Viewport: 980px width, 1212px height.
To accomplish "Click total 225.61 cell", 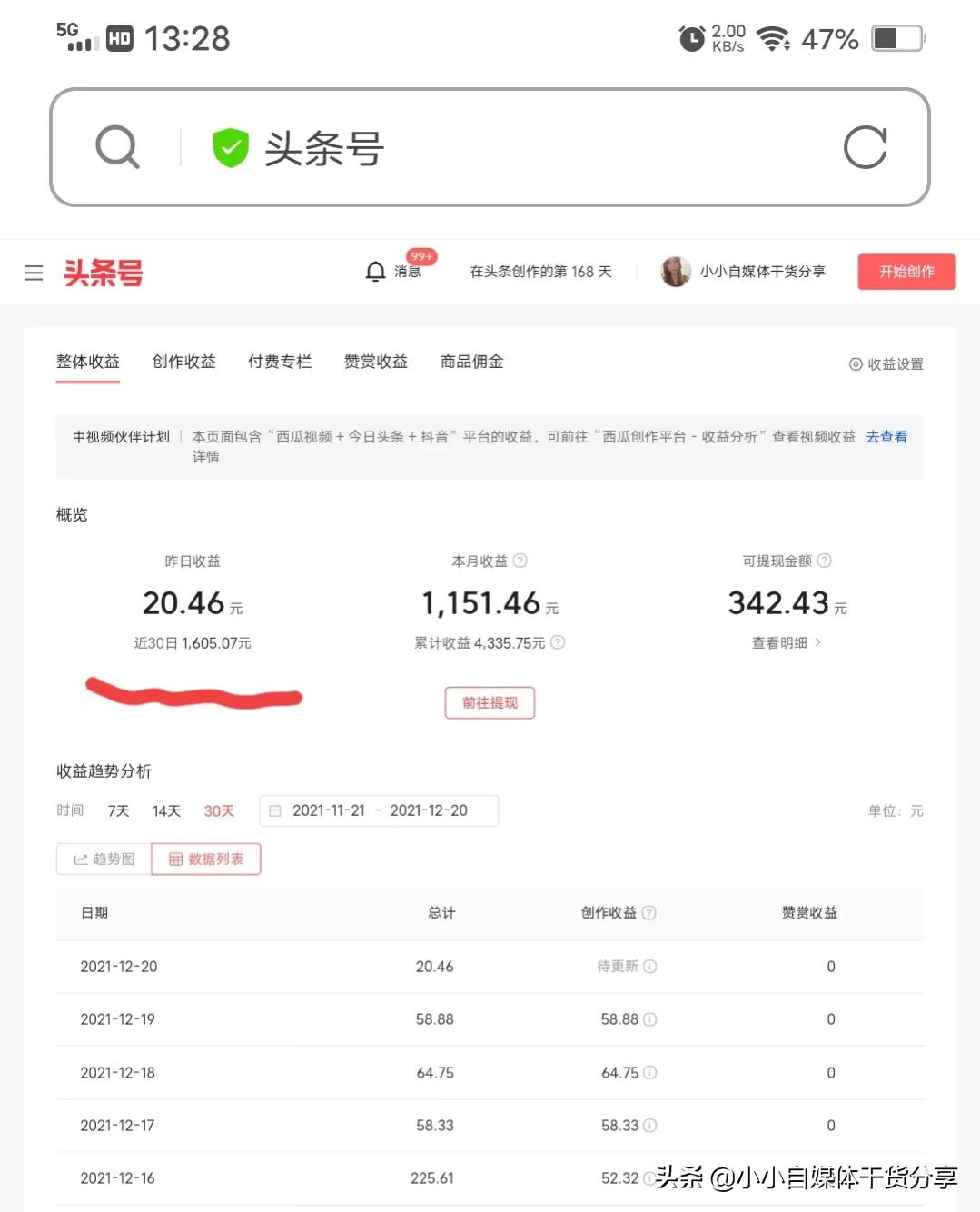I will [432, 1178].
